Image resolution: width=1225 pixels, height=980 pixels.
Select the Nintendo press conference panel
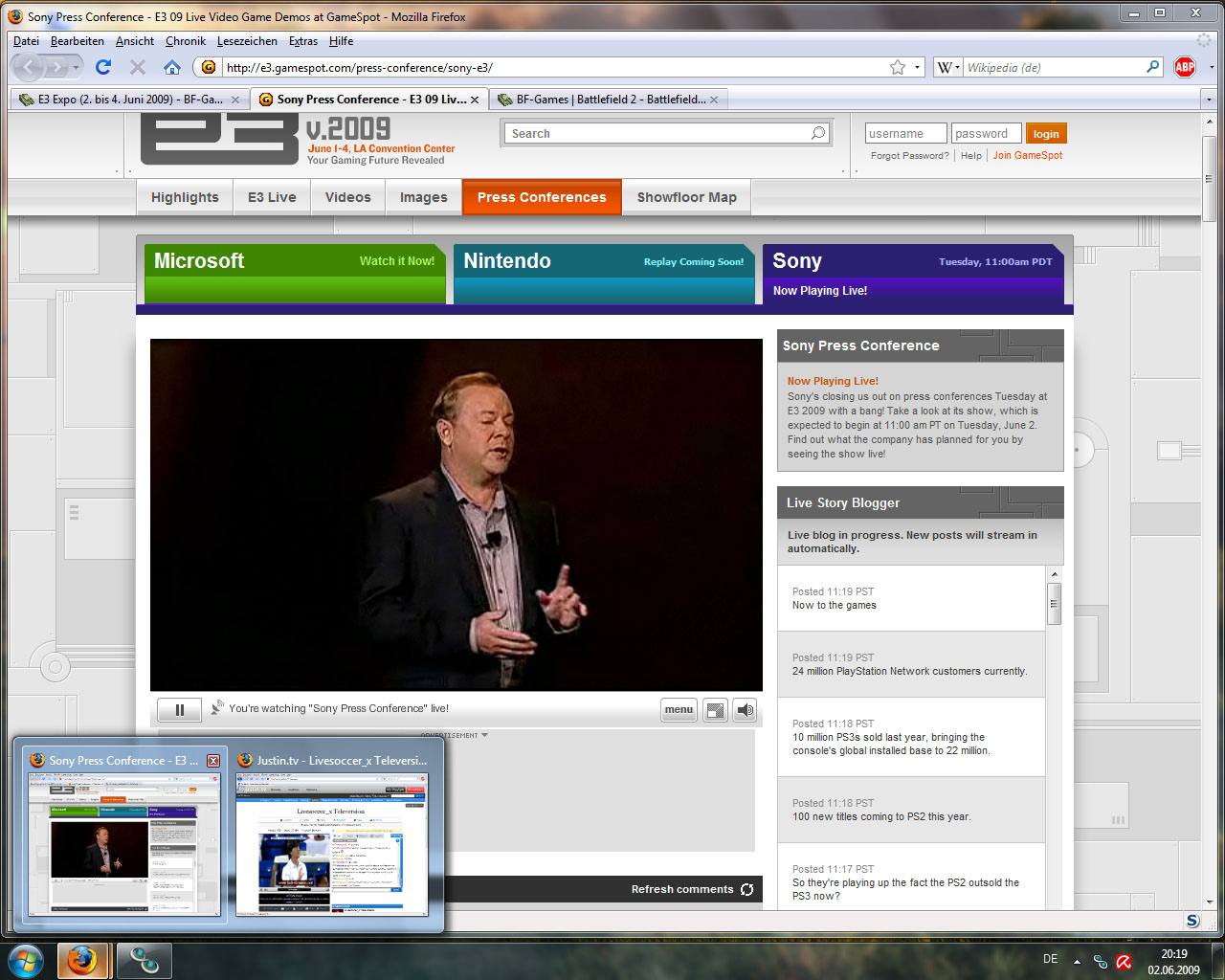click(605, 275)
